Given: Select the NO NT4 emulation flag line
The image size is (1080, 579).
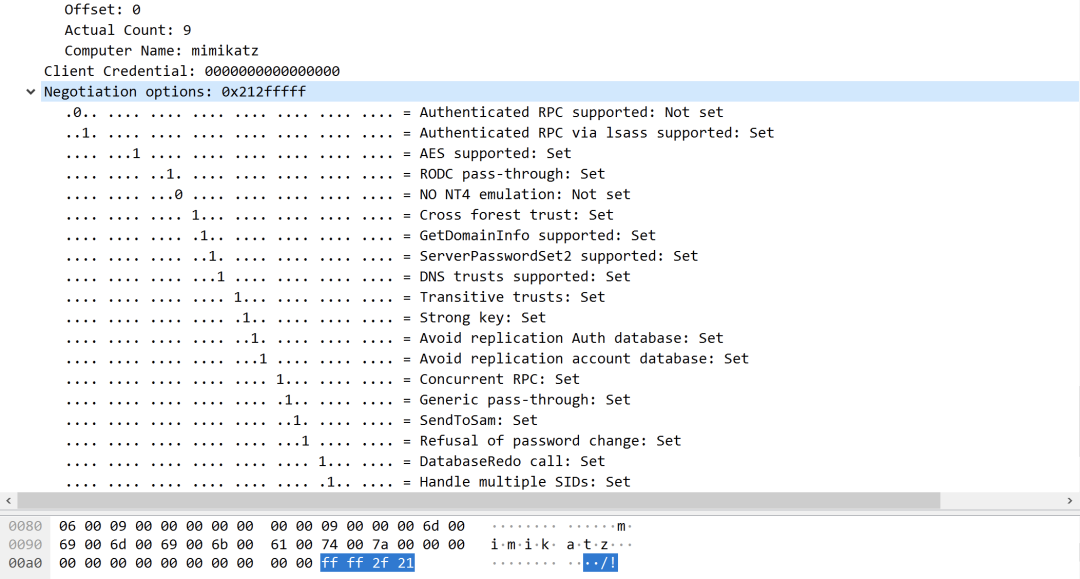Looking at the screenshot, I should 348,194.
